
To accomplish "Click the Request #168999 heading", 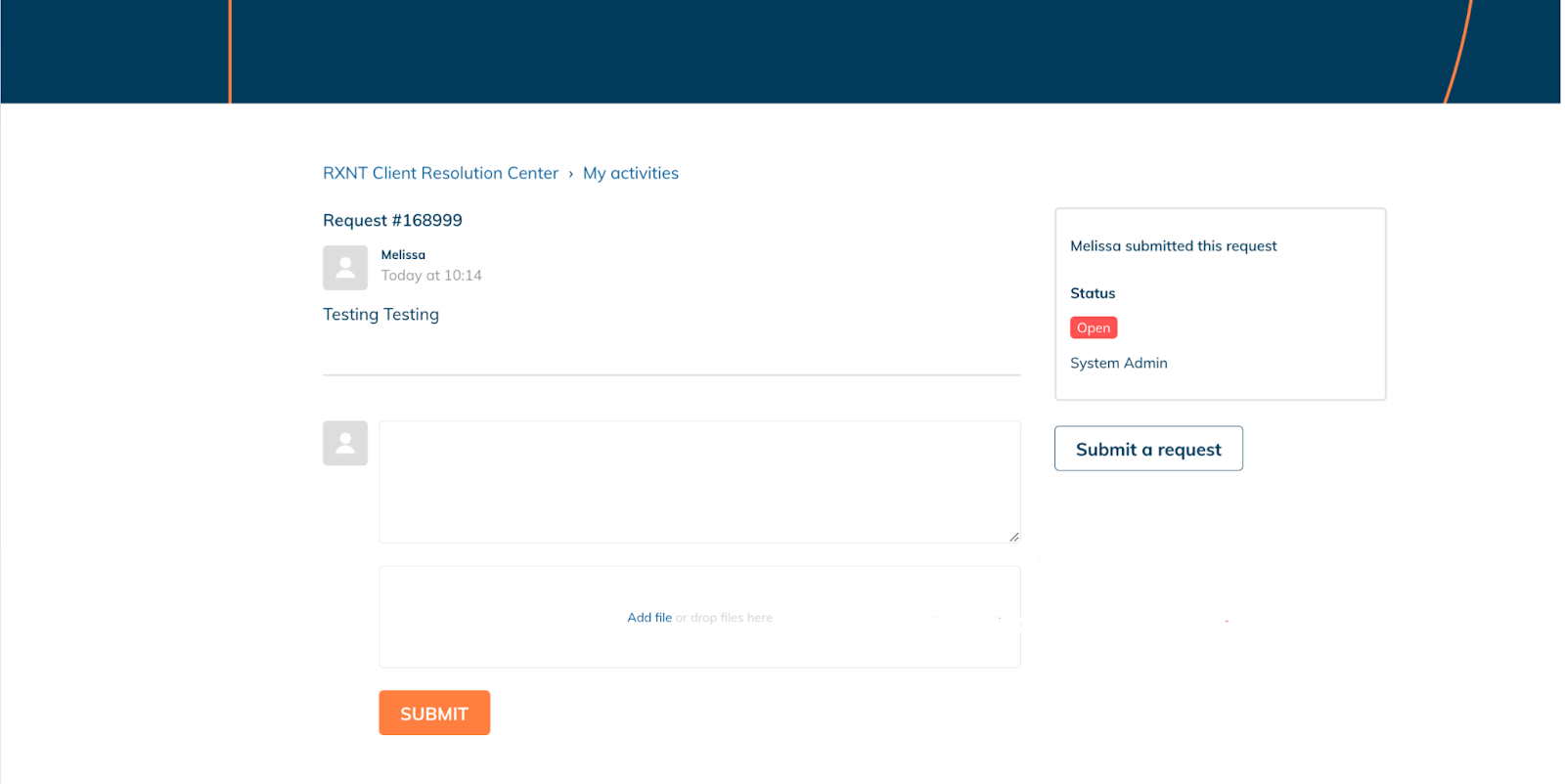I will 392,221.
